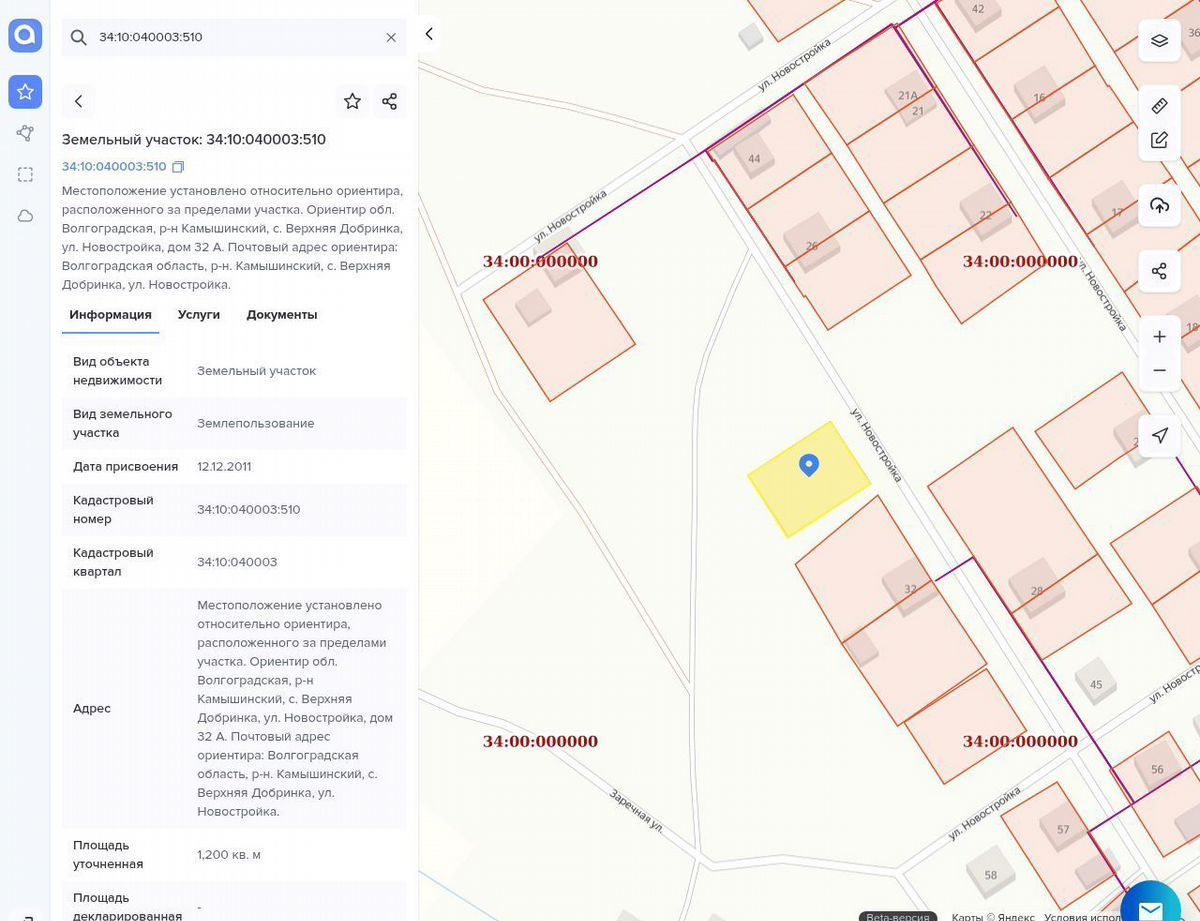Open favorites in the left sidebar
The image size is (1200, 921).
pos(25,92)
